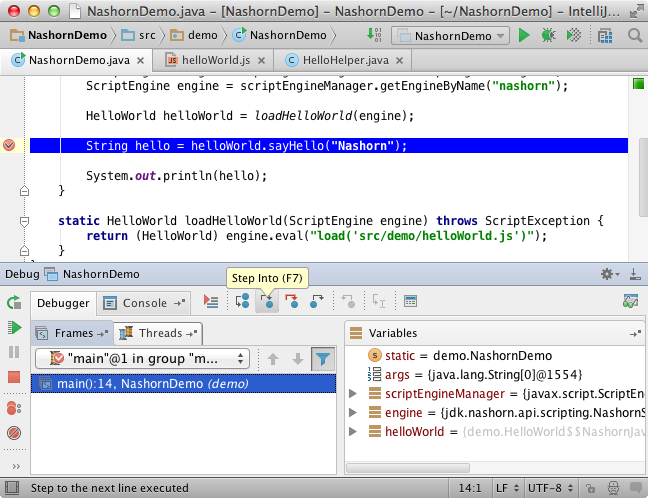Start debugging with the bug icon
Screen dimensions: 648x498
tap(548, 36)
